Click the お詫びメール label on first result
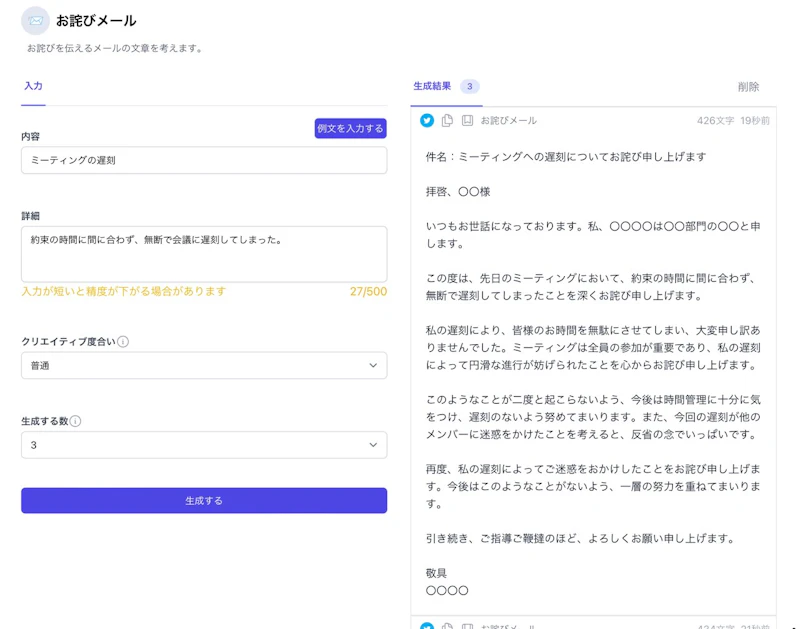This screenshot has width=800, height=629. pyautogui.click(x=508, y=121)
